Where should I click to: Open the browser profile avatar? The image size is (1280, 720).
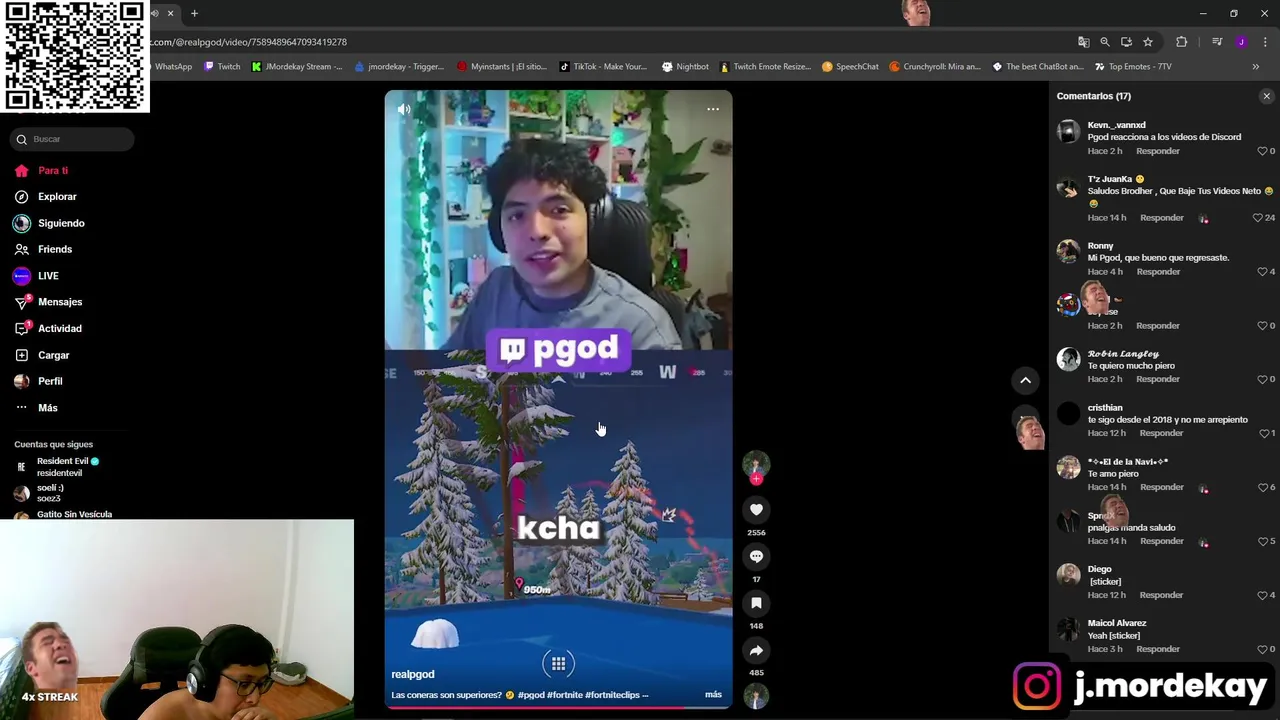(x=1241, y=42)
